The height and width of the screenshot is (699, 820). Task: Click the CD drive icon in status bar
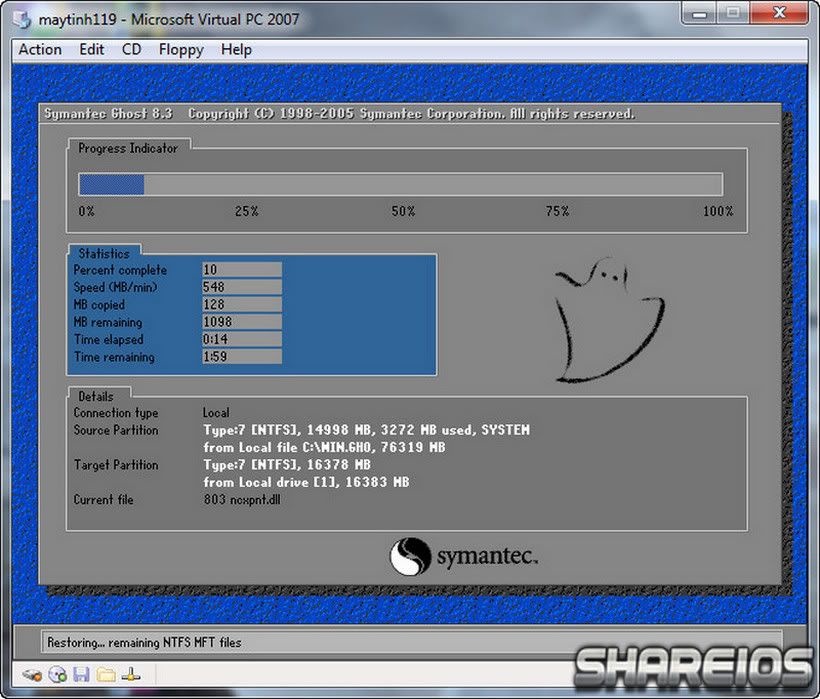[58, 674]
